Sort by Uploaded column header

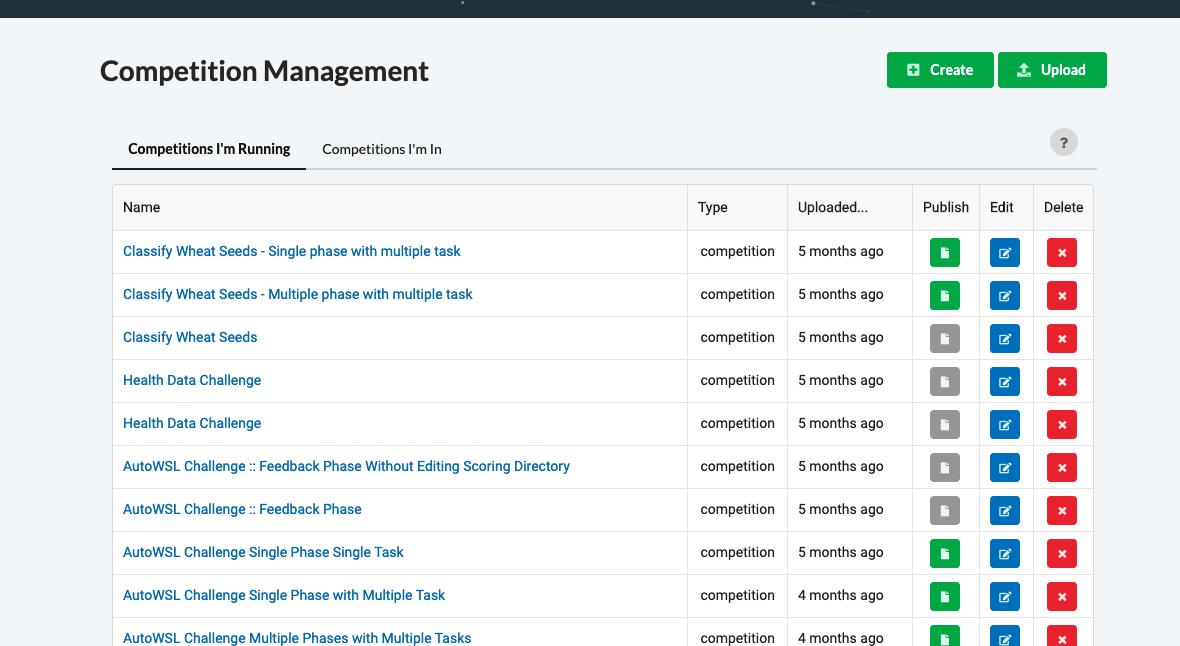[x=832, y=207]
